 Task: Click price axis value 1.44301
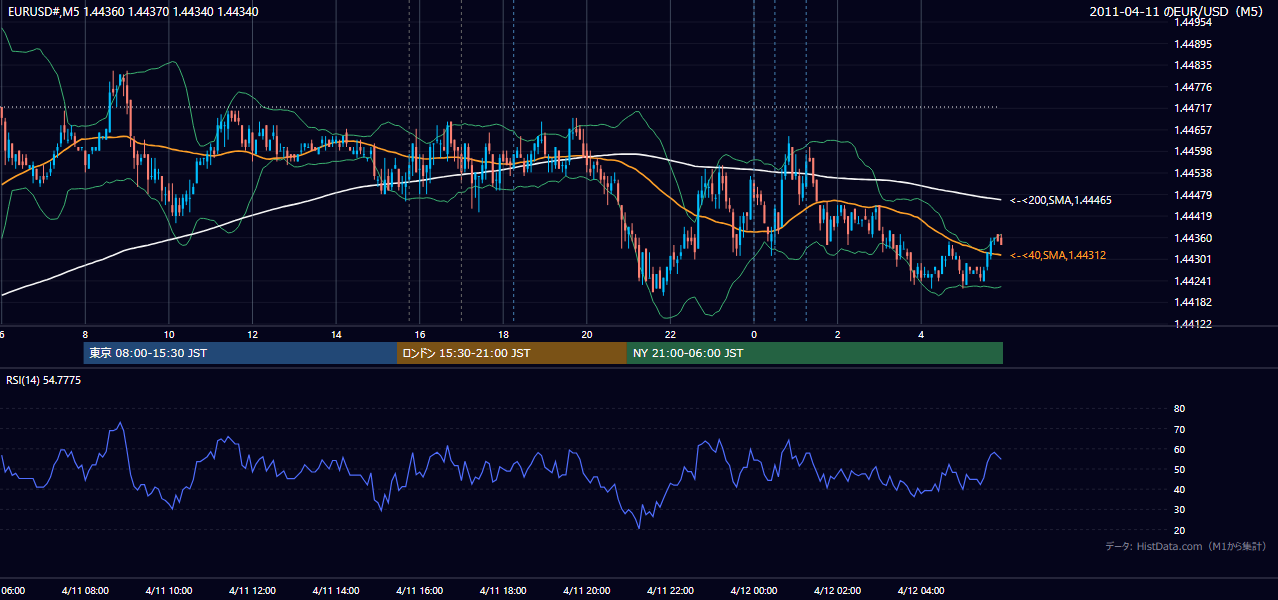(x=1193, y=259)
